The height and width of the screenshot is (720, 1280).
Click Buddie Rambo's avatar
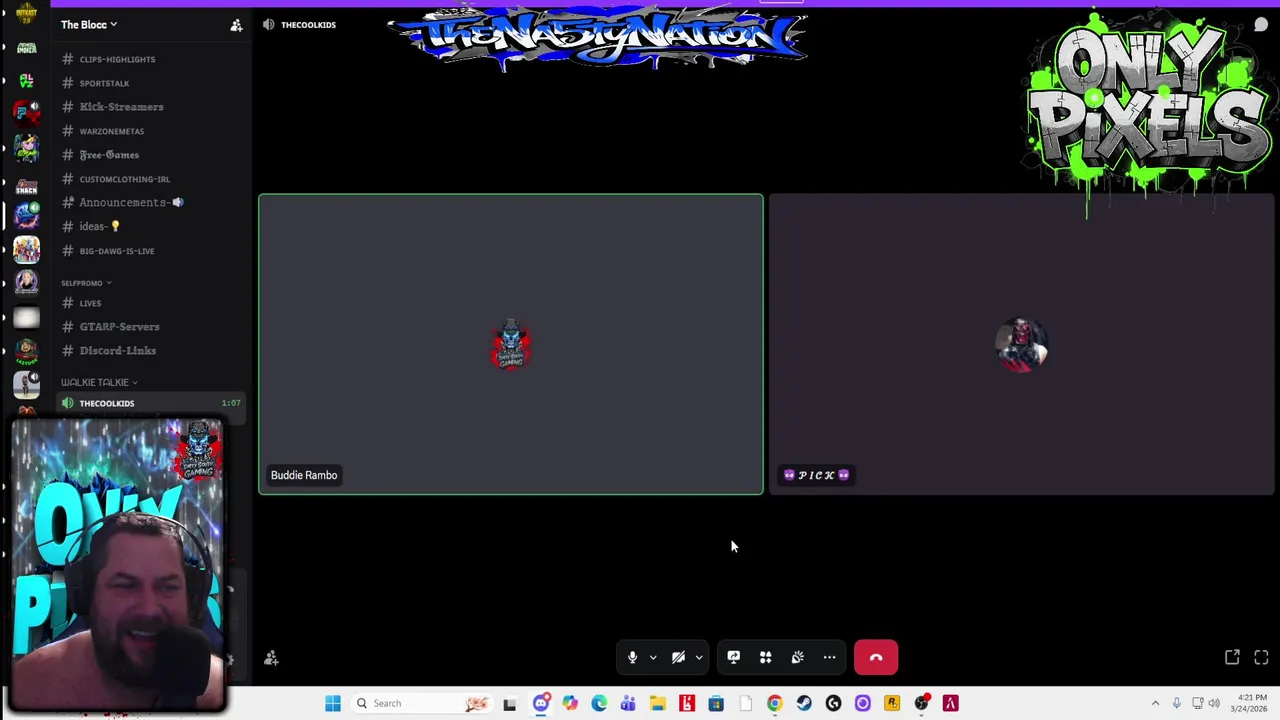(511, 345)
